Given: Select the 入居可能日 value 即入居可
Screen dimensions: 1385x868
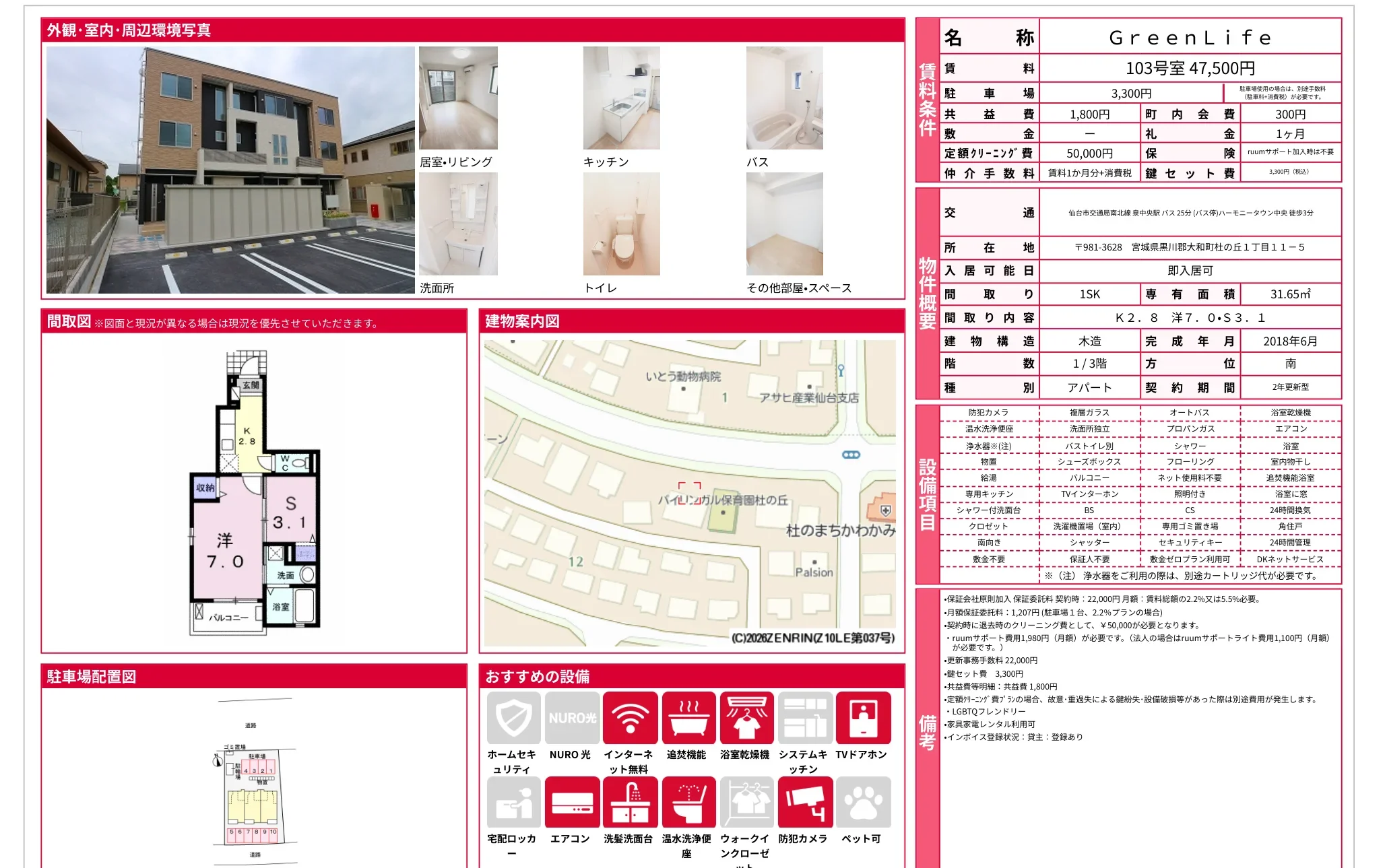Looking at the screenshot, I should tap(1190, 271).
